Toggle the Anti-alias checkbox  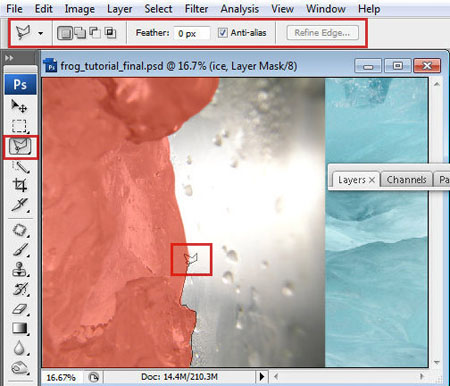pos(222,33)
